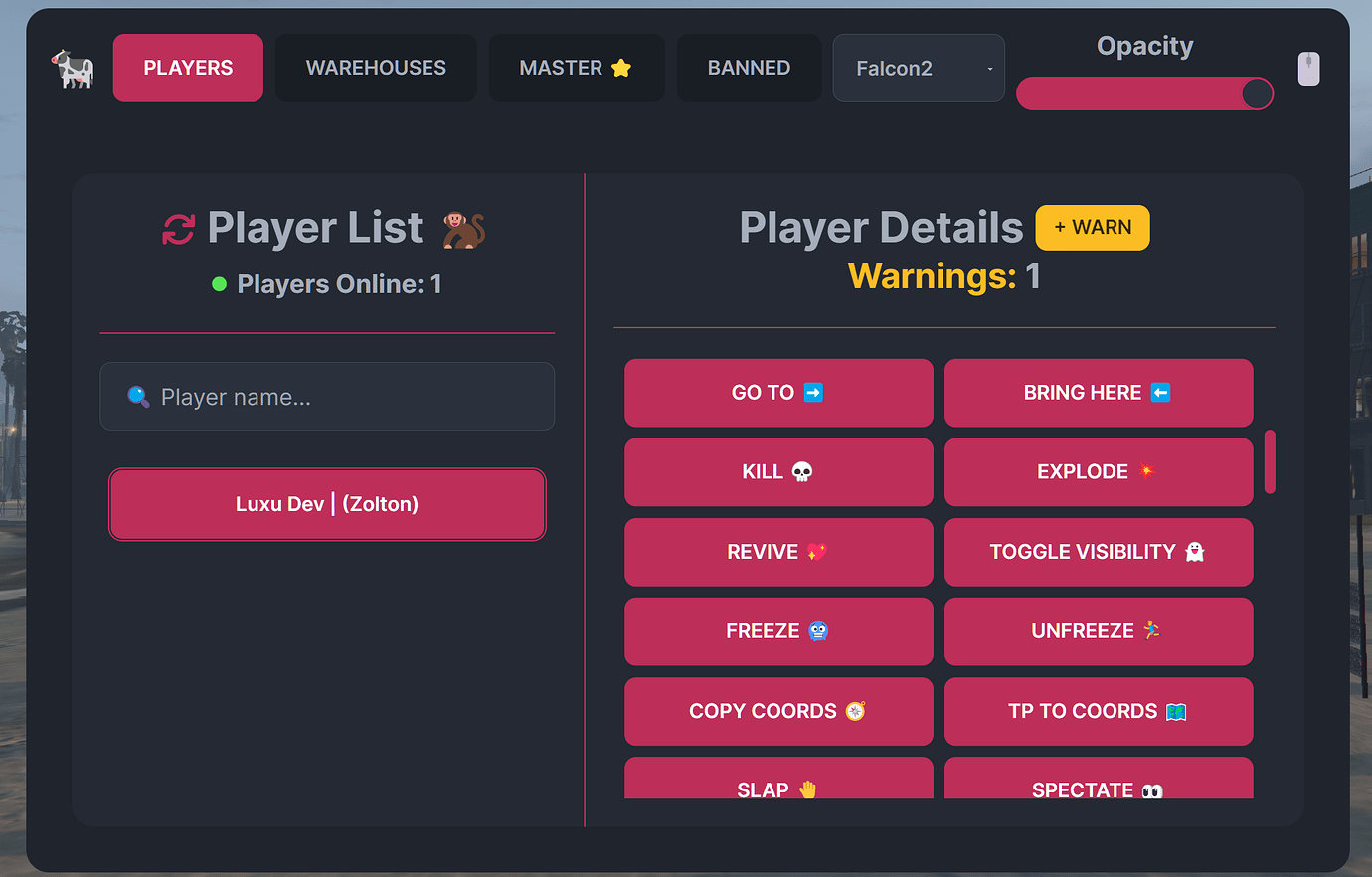1372x877 pixels.
Task: Click the green online status dot
Action: point(218,284)
